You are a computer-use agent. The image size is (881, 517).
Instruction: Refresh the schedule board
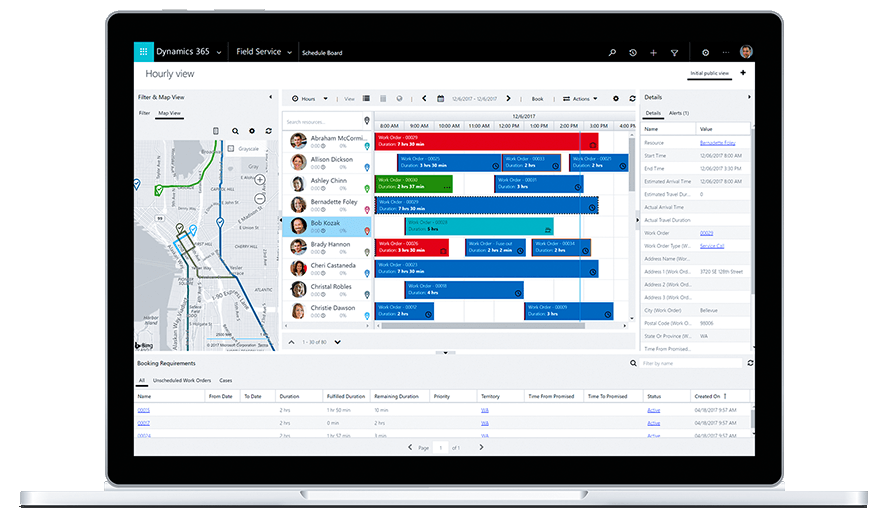click(x=631, y=99)
